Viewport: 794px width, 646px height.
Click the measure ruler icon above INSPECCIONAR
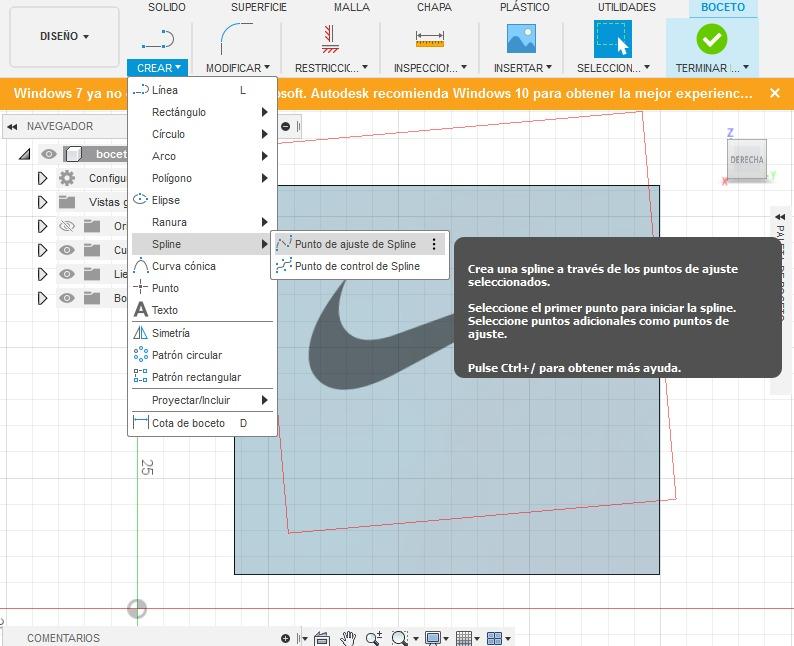click(429, 39)
